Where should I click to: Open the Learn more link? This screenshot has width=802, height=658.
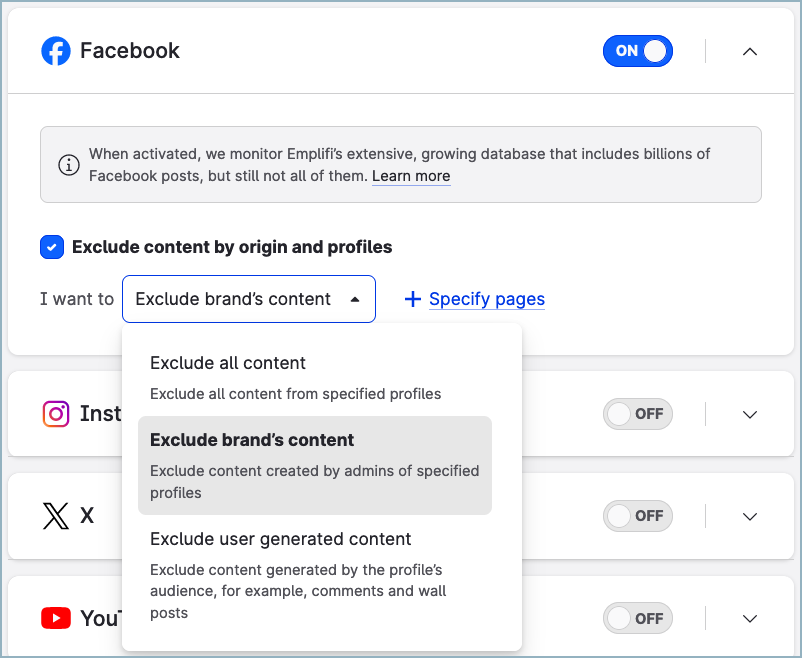pos(411,176)
